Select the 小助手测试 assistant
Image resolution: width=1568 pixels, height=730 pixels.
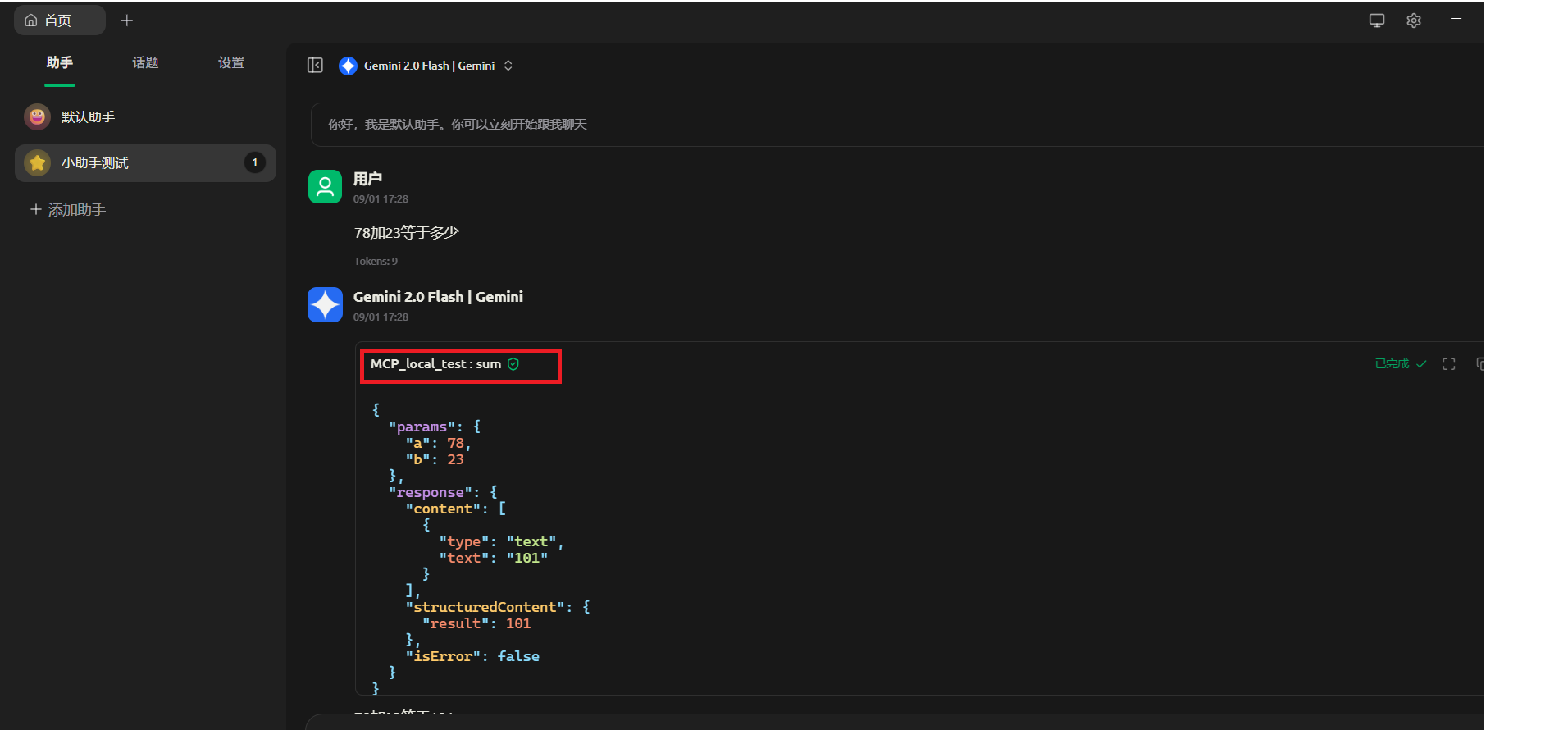point(145,163)
